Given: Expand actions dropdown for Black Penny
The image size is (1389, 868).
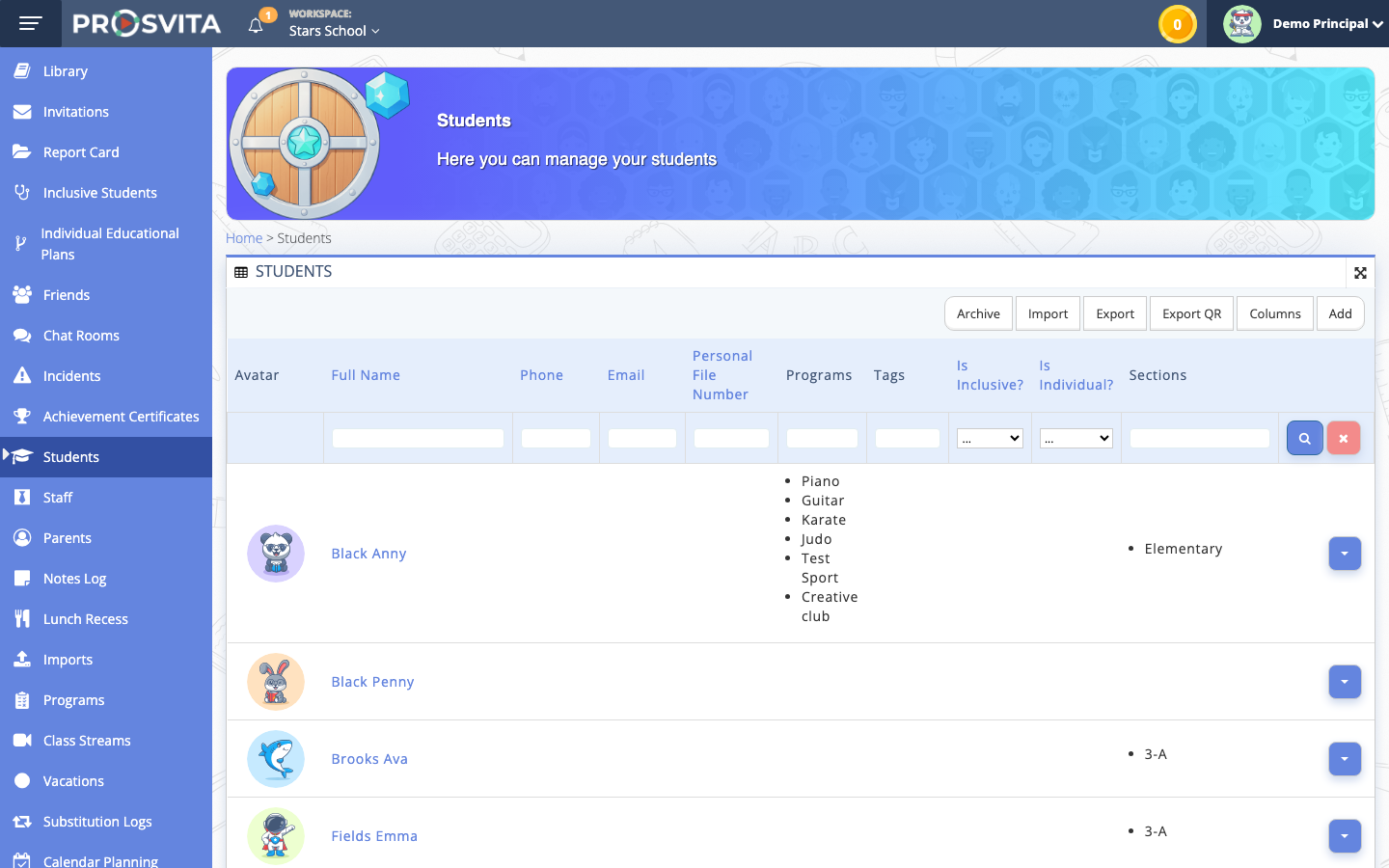Looking at the screenshot, I should coord(1345,682).
